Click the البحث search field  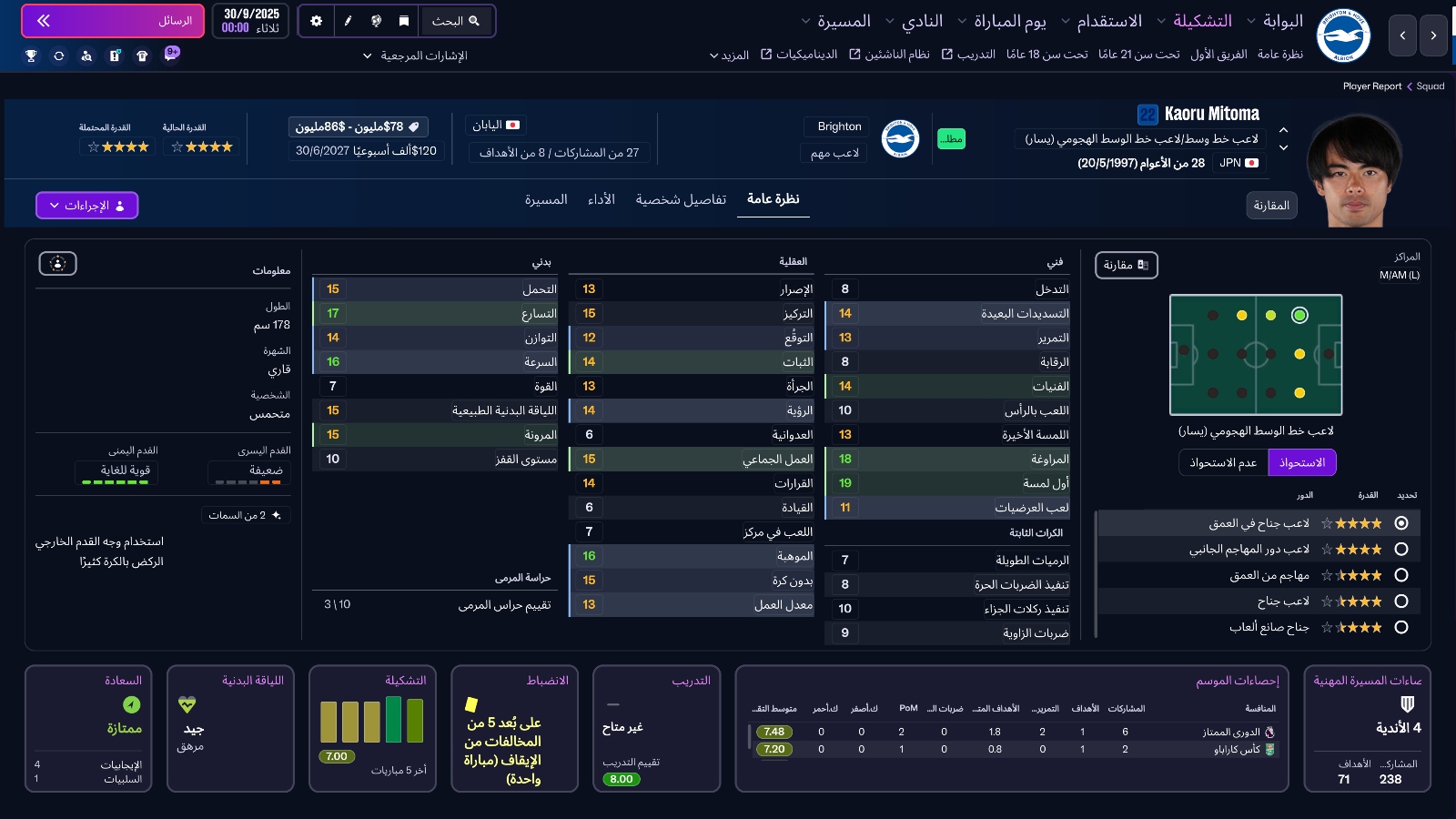coord(456,21)
